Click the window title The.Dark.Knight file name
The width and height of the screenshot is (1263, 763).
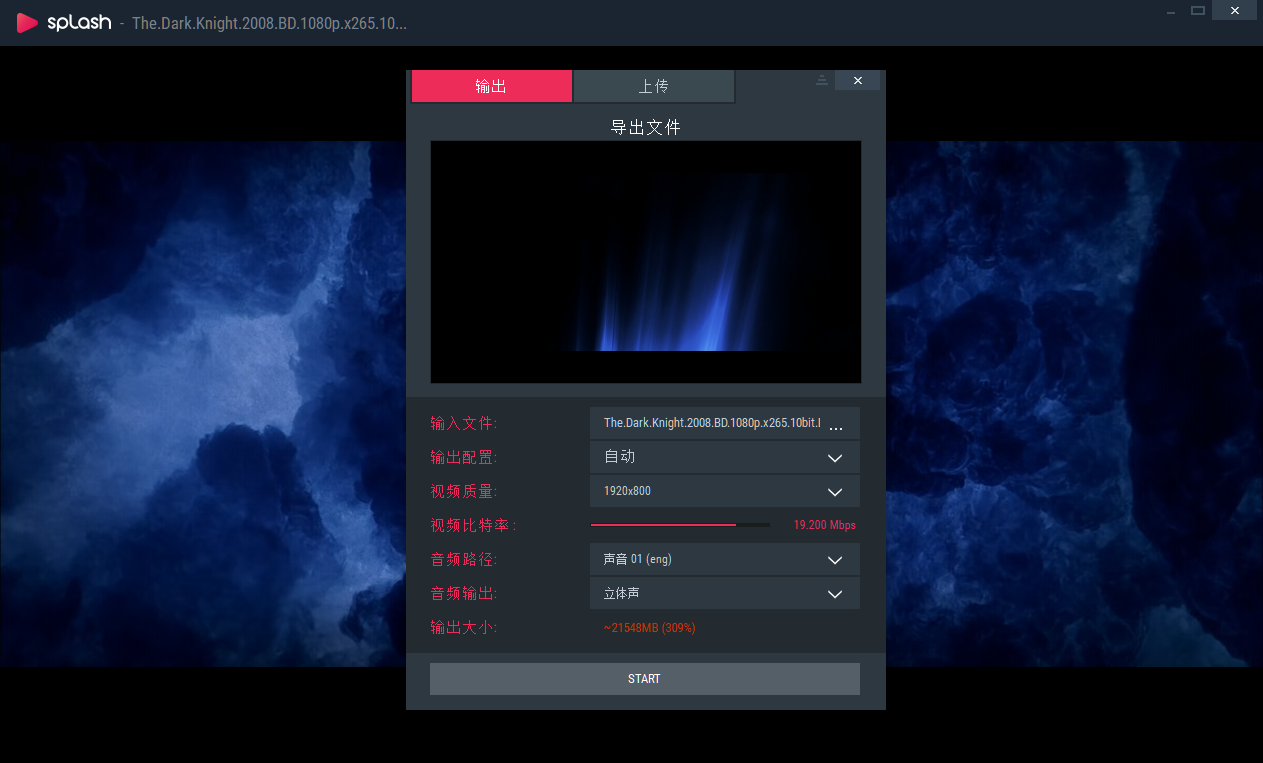click(x=269, y=23)
